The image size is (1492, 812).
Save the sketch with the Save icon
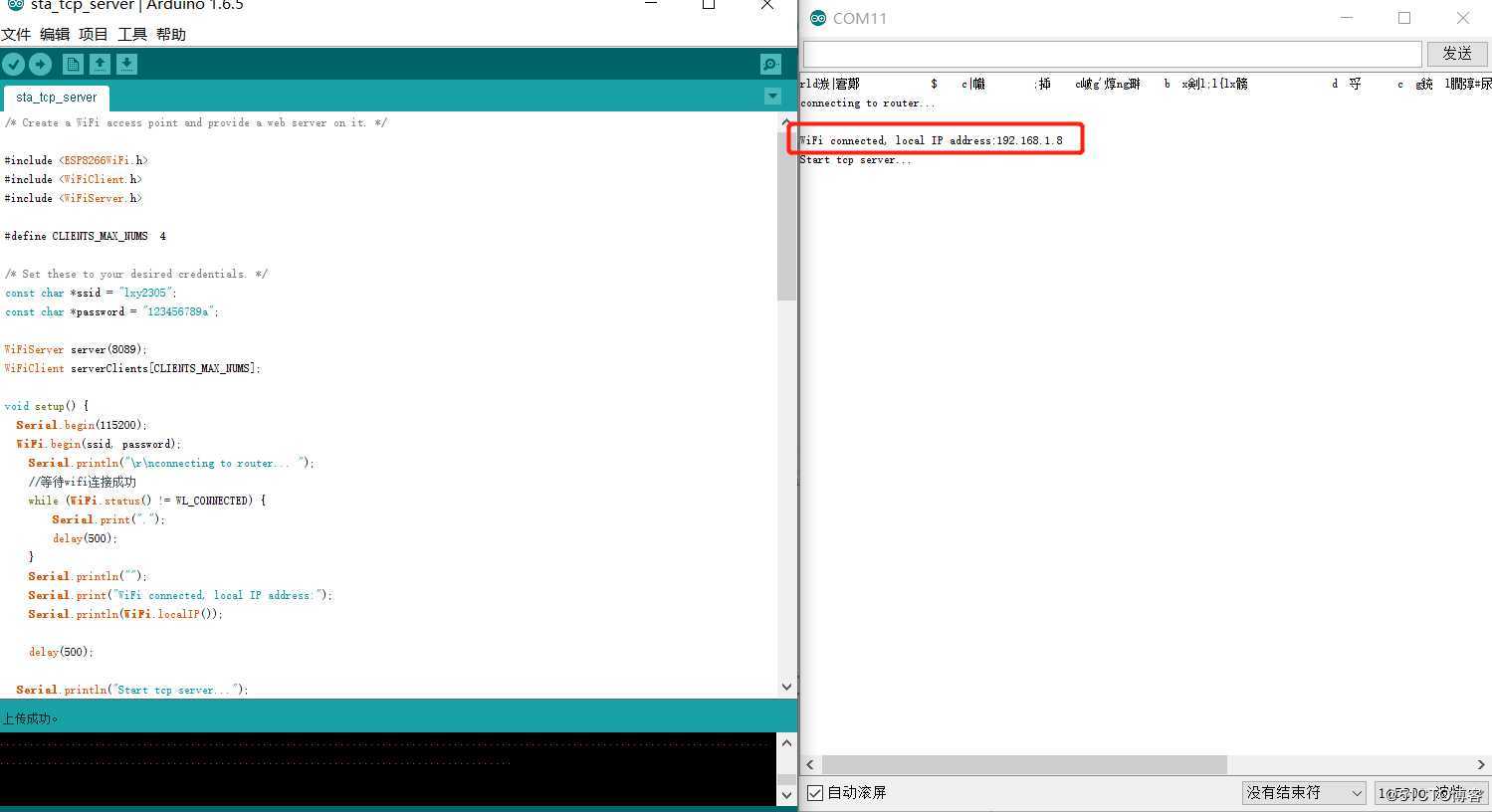(126, 65)
